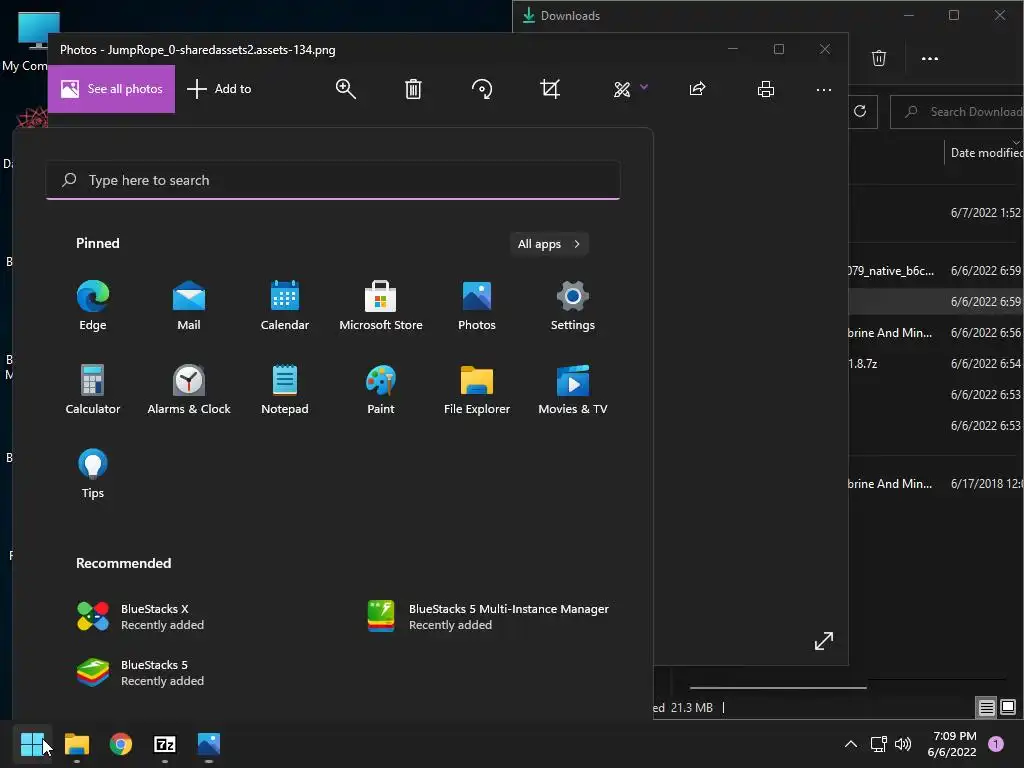Viewport: 1024px width, 768px height.
Task: Select the 079_native_b6c... file row
Action: coord(936,270)
